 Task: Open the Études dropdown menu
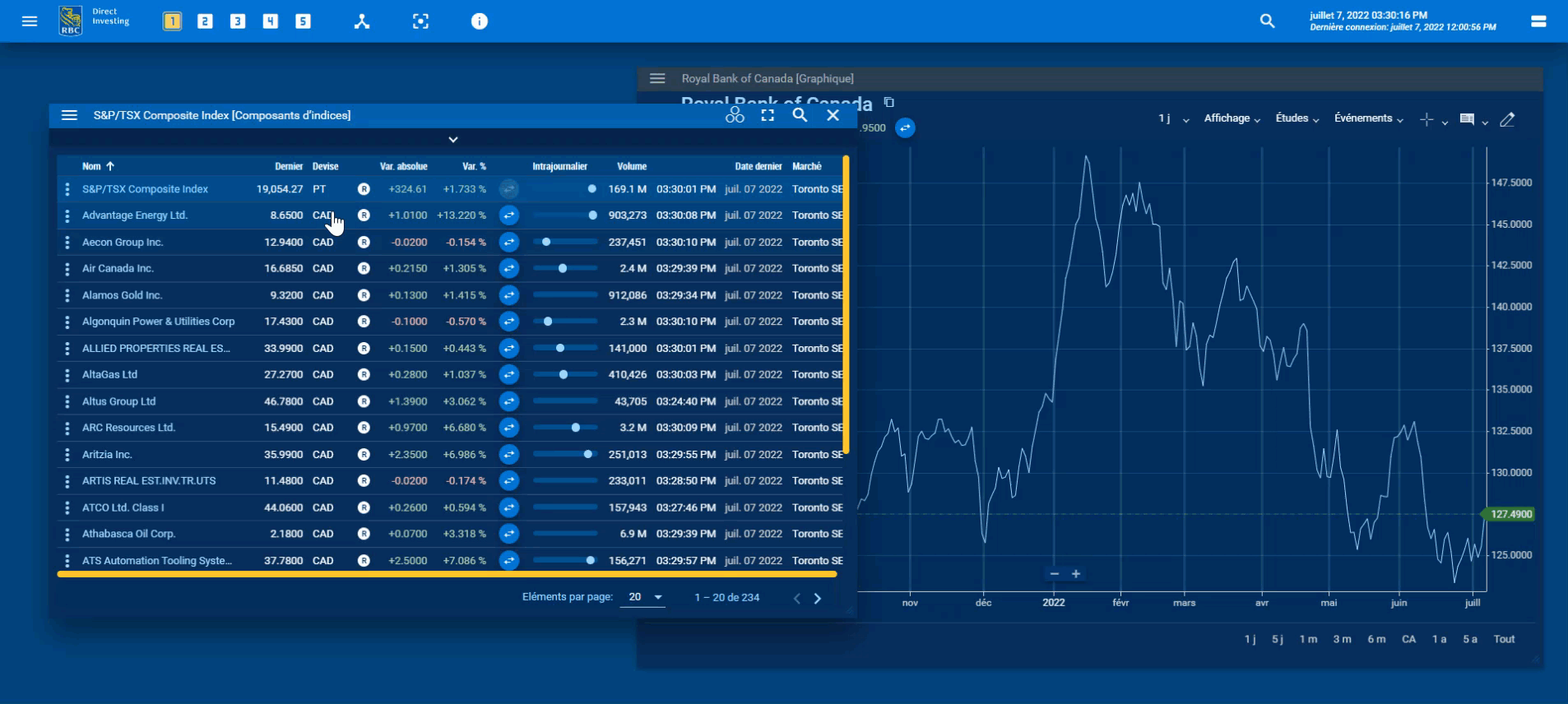(1297, 119)
